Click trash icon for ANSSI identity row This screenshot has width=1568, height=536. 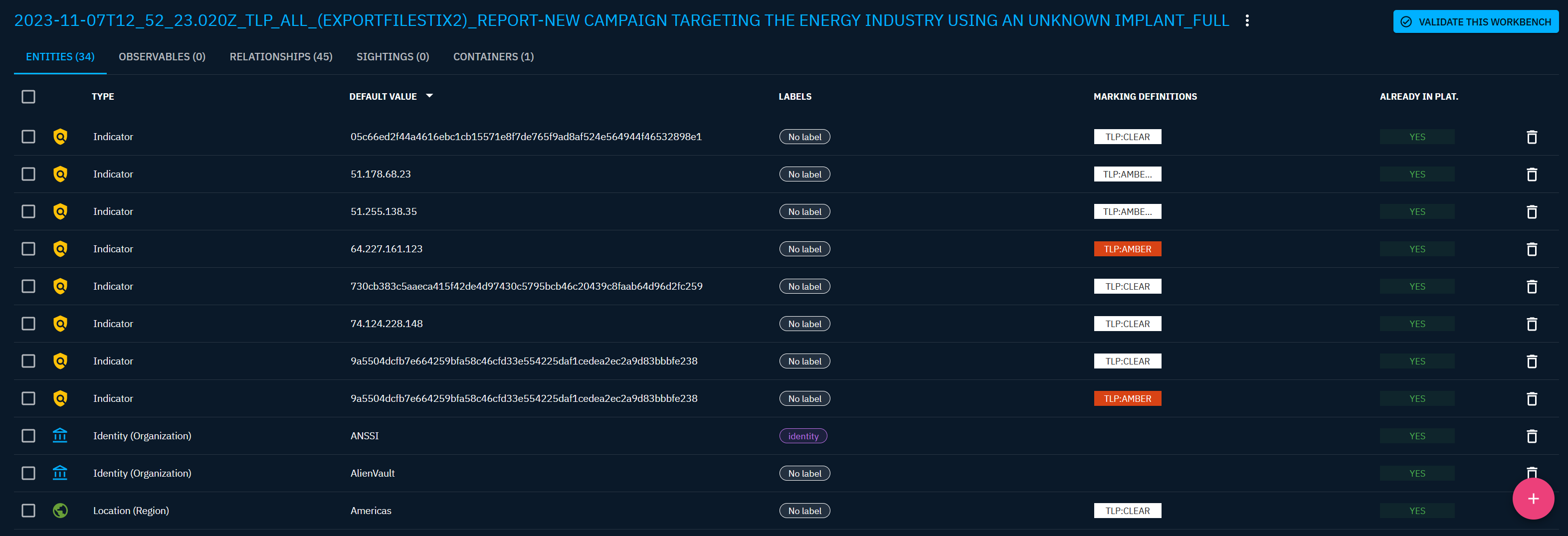1532,436
